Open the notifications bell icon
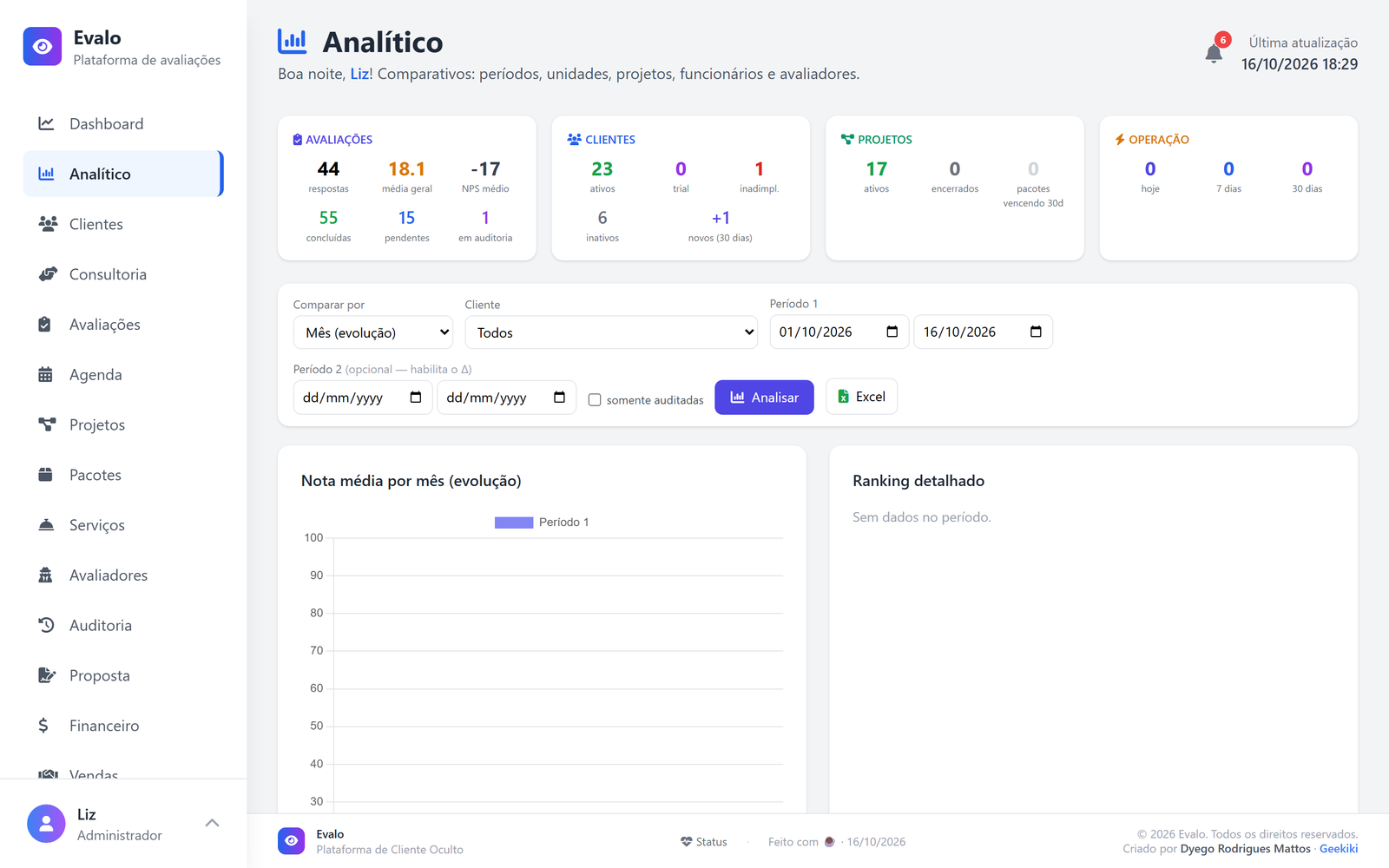1389x868 pixels. [1214, 53]
